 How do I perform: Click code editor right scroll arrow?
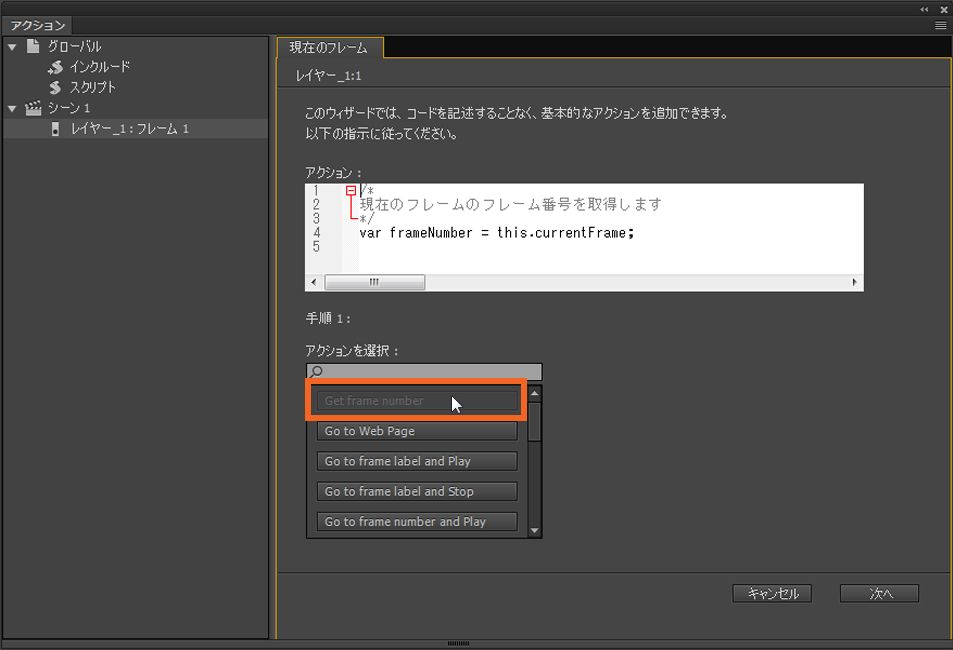click(x=855, y=282)
